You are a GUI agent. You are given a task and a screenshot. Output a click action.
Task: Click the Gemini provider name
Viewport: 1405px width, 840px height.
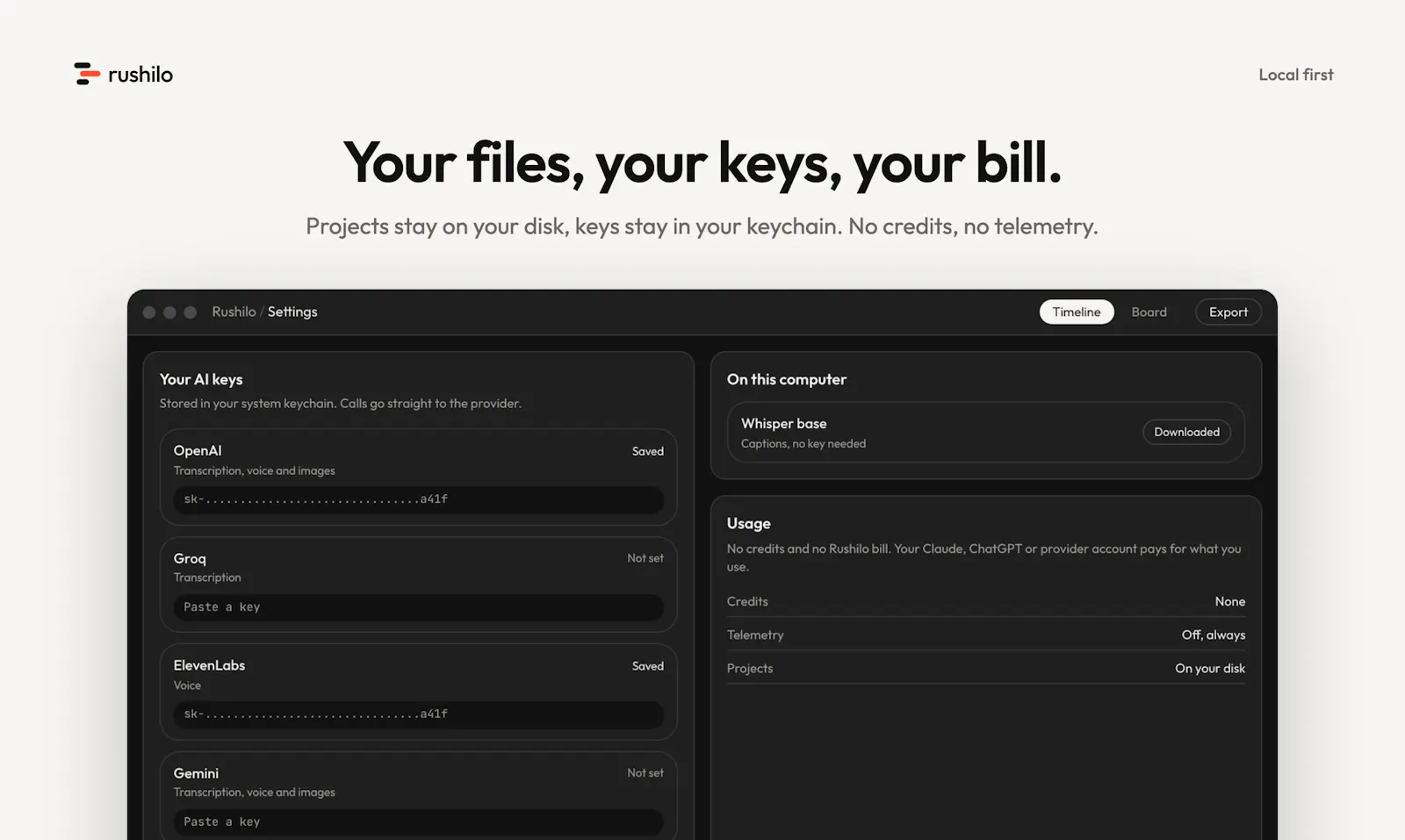[x=196, y=773]
